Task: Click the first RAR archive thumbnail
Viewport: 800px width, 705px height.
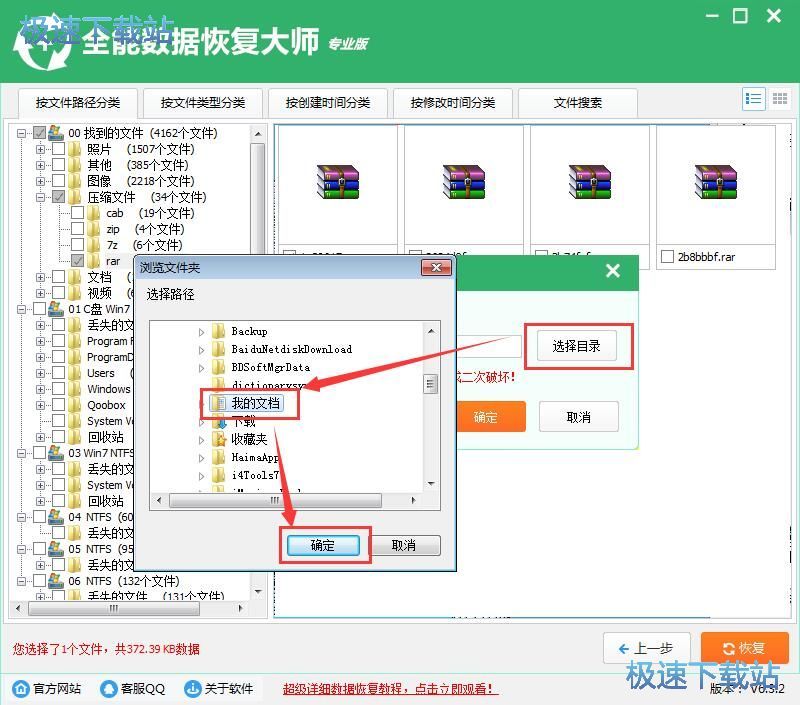Action: click(x=337, y=182)
